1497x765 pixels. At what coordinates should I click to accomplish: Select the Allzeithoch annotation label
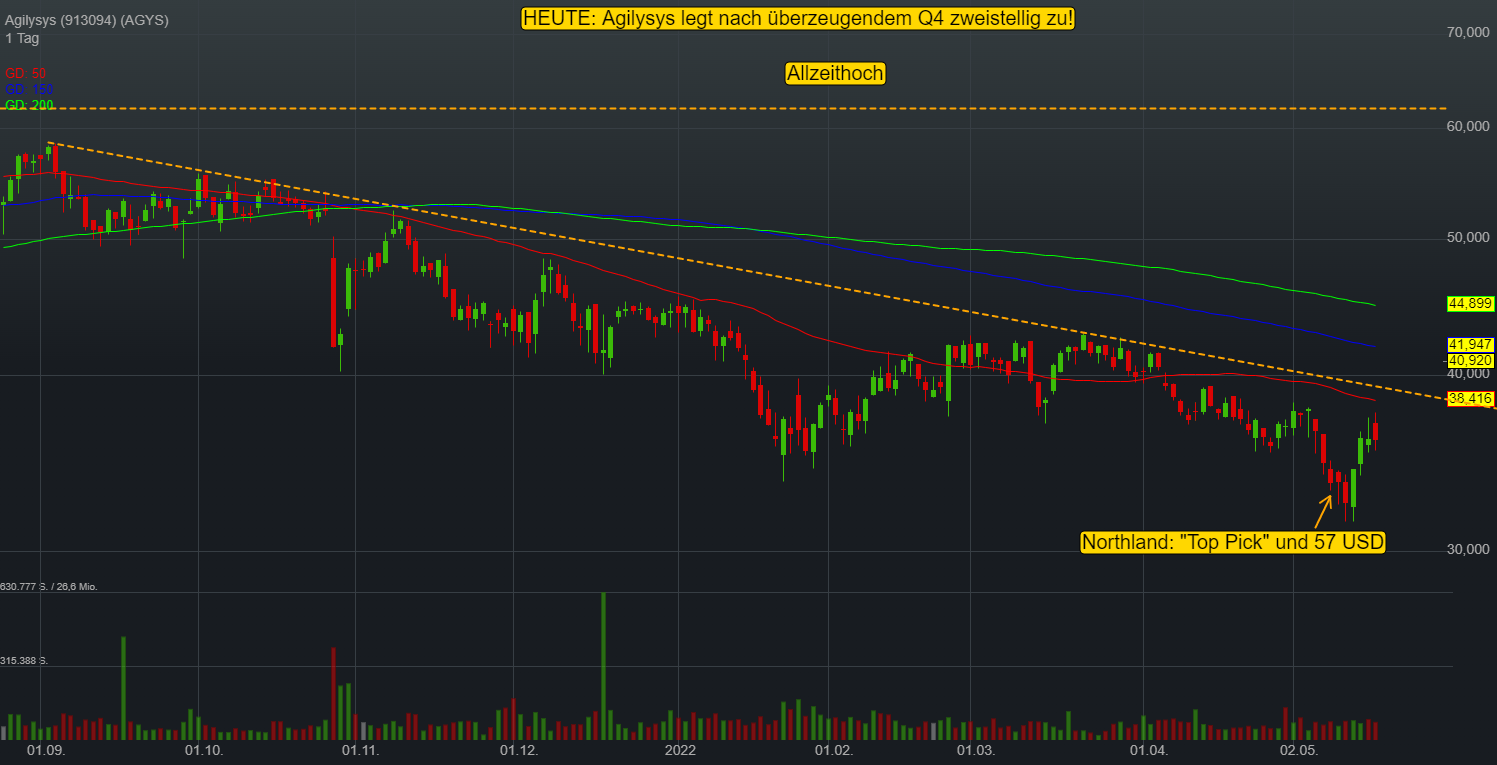click(x=835, y=73)
